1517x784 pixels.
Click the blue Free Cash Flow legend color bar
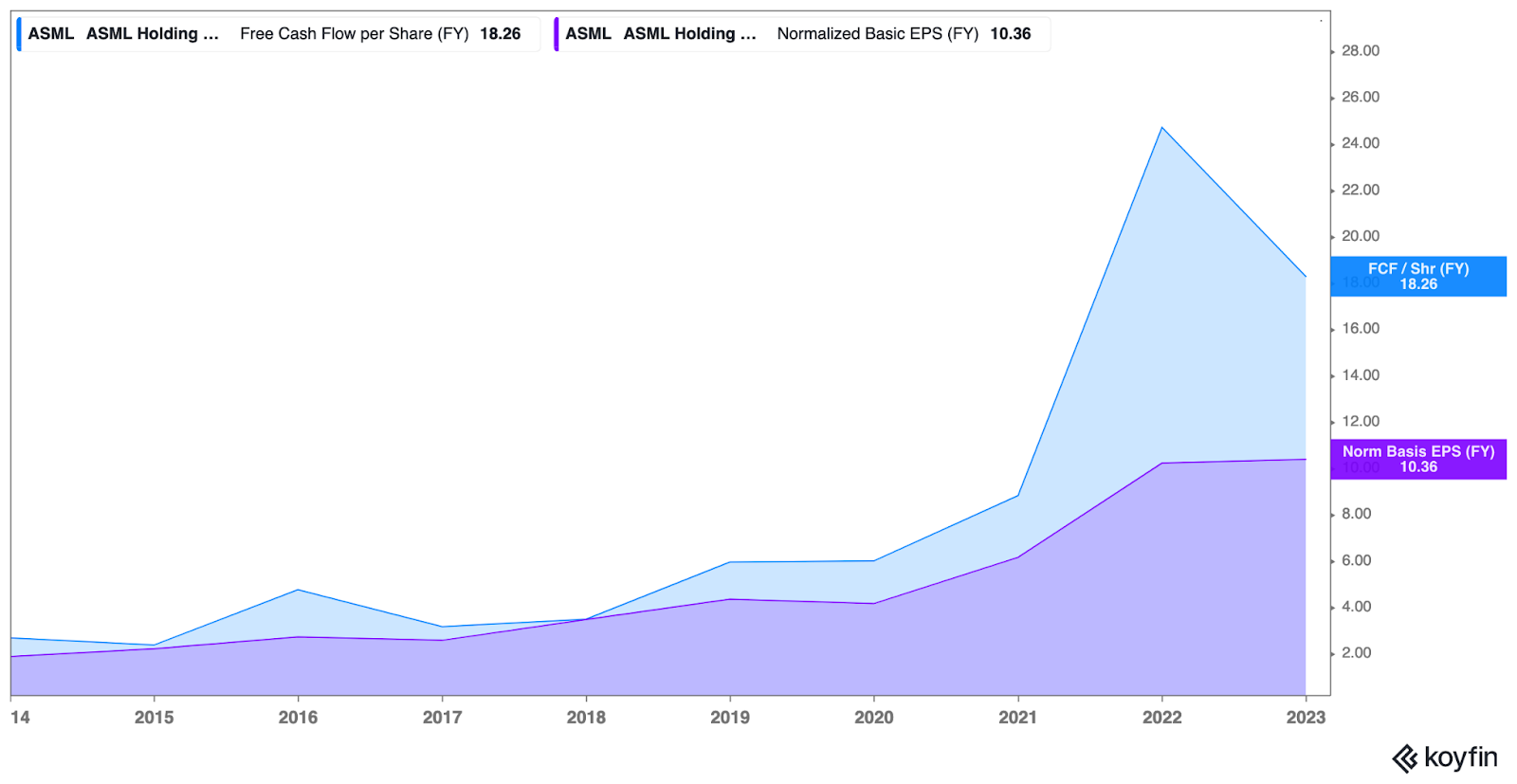point(19,34)
